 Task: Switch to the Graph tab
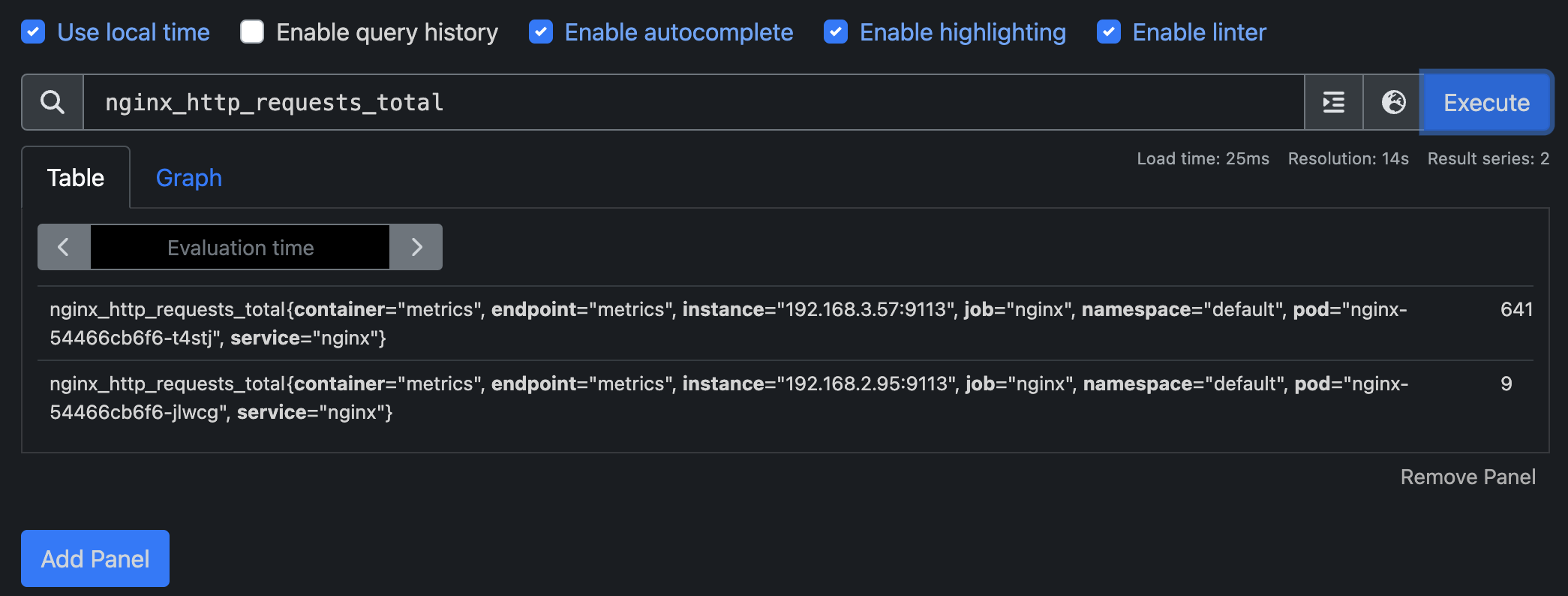point(188,178)
